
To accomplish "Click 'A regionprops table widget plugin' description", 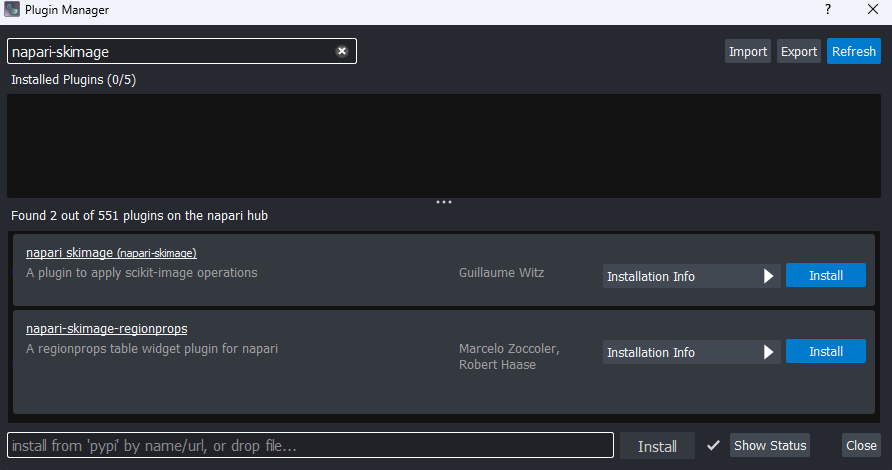I will (152, 349).
